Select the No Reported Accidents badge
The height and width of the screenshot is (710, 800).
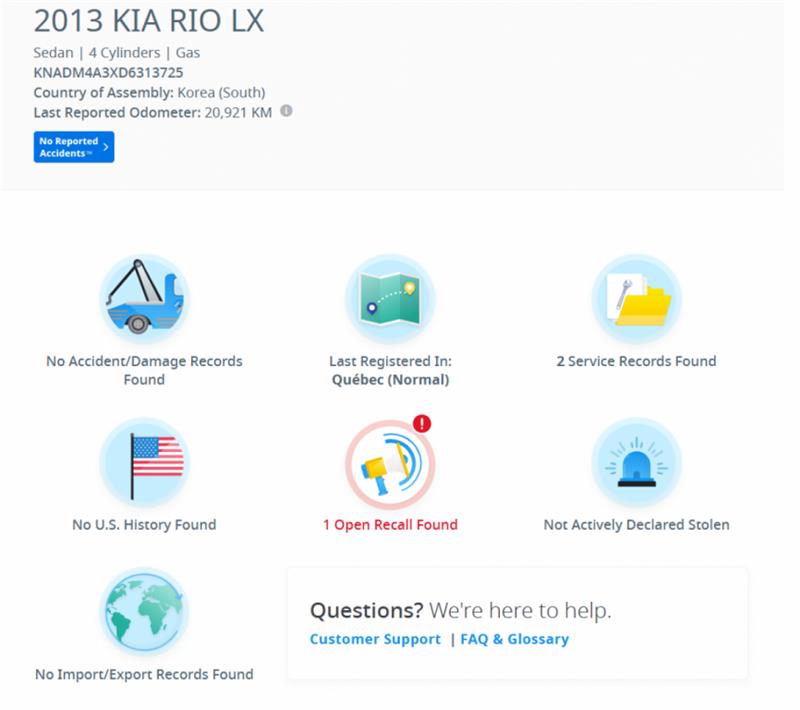(x=72, y=146)
